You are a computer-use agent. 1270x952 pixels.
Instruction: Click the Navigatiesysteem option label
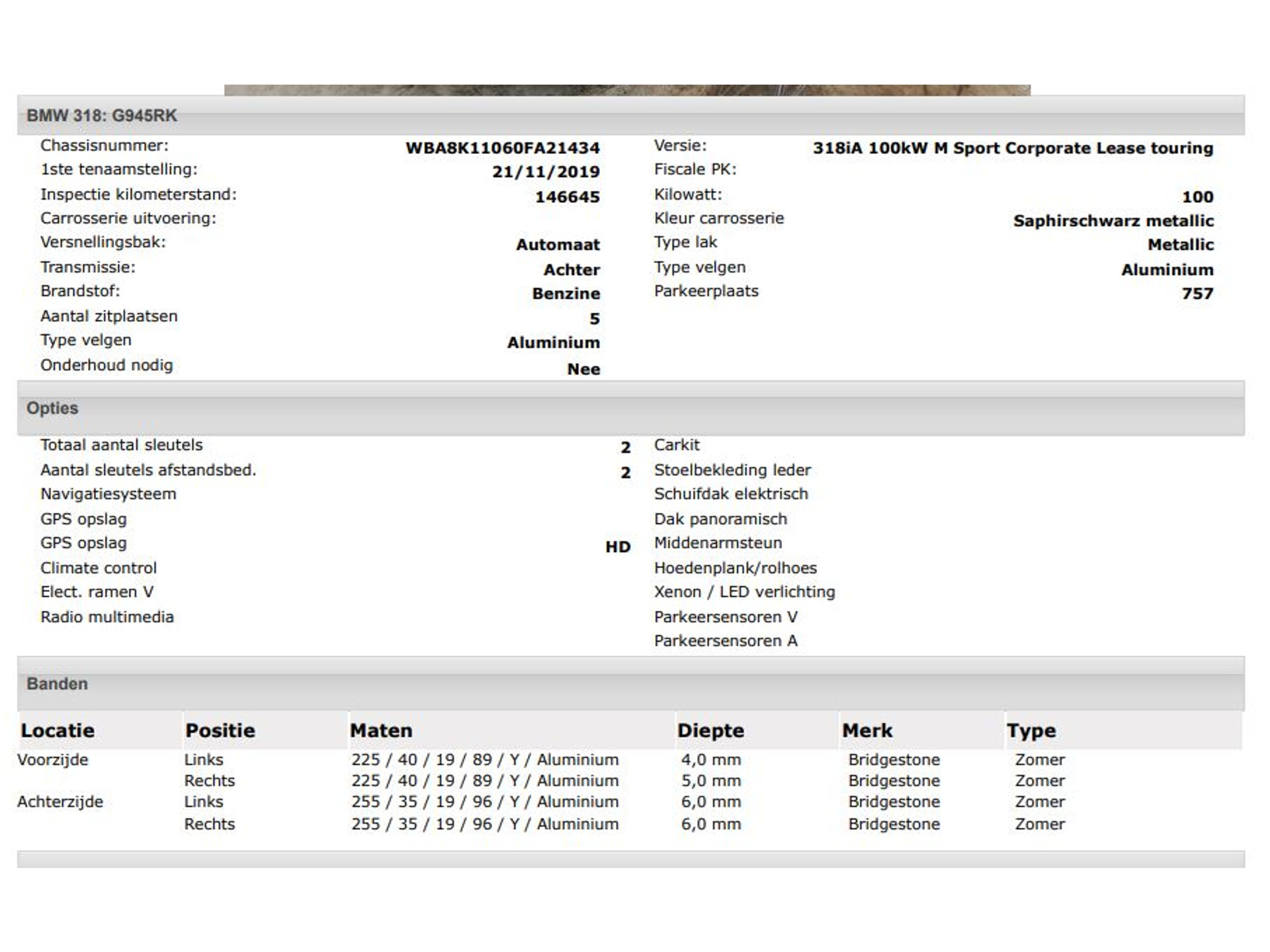pyautogui.click(x=108, y=494)
